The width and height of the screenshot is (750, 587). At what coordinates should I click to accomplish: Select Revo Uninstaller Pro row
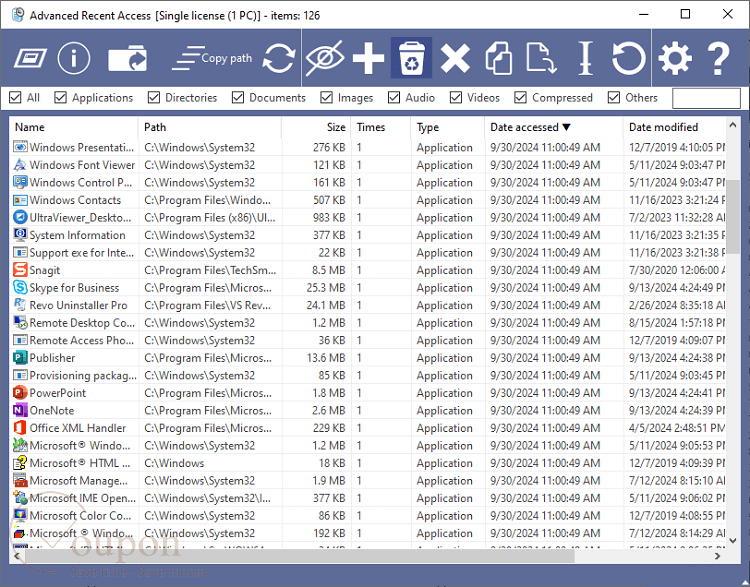(x=367, y=305)
